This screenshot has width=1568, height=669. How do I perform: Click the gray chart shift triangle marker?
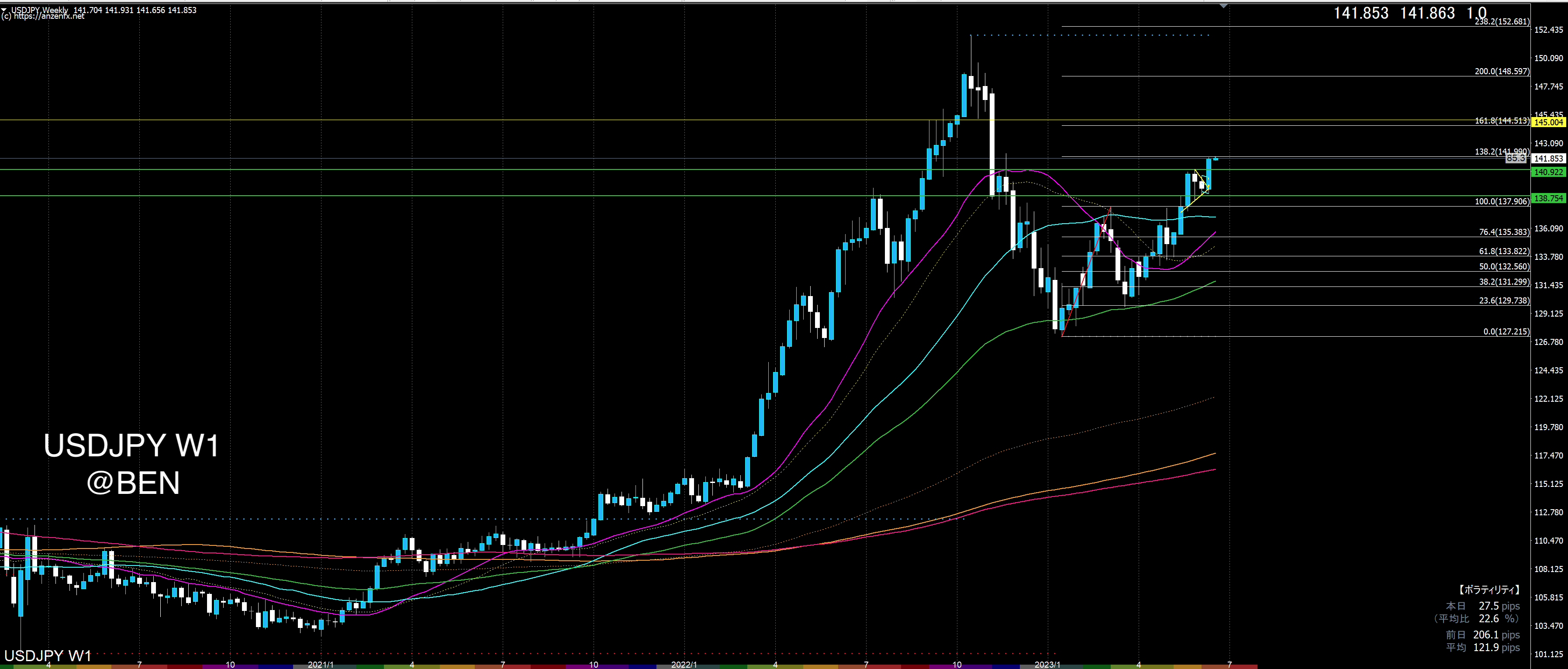point(1223,6)
